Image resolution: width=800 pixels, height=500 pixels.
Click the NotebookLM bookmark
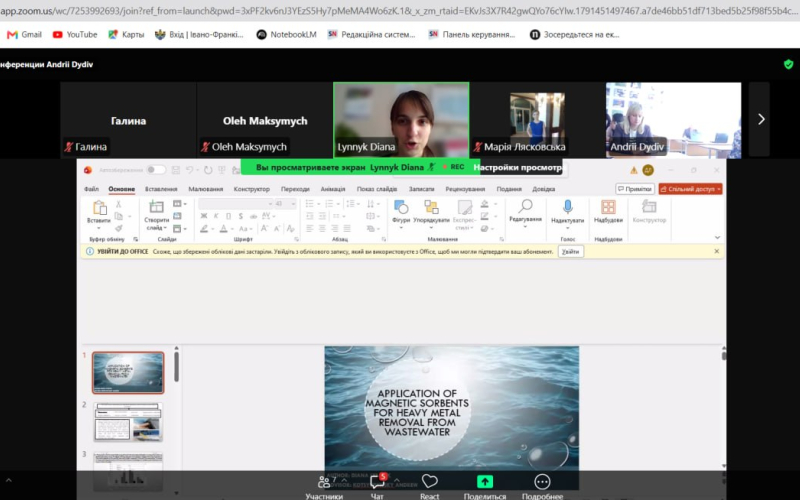click(x=286, y=35)
